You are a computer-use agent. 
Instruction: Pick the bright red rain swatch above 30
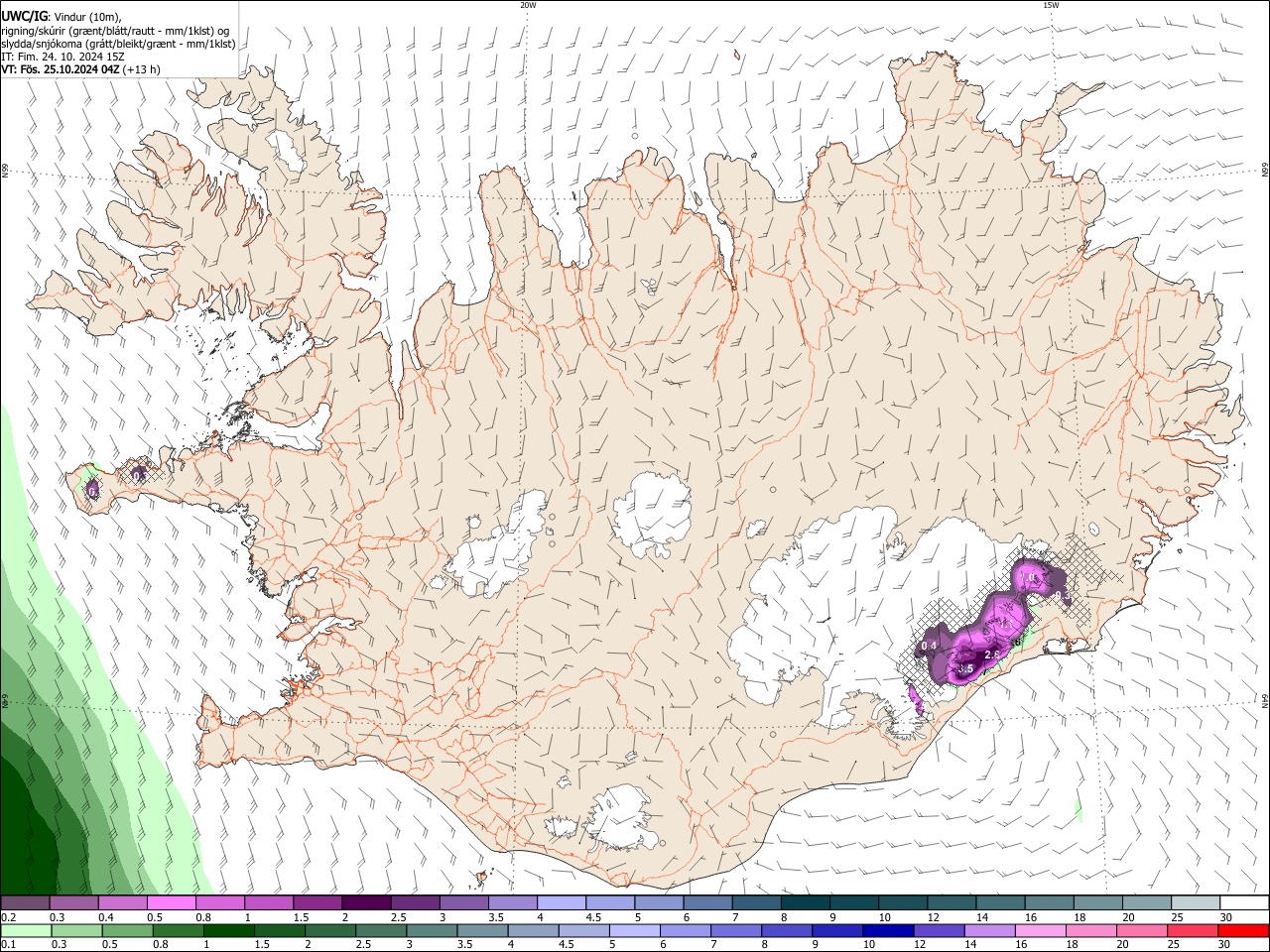coord(1244,931)
